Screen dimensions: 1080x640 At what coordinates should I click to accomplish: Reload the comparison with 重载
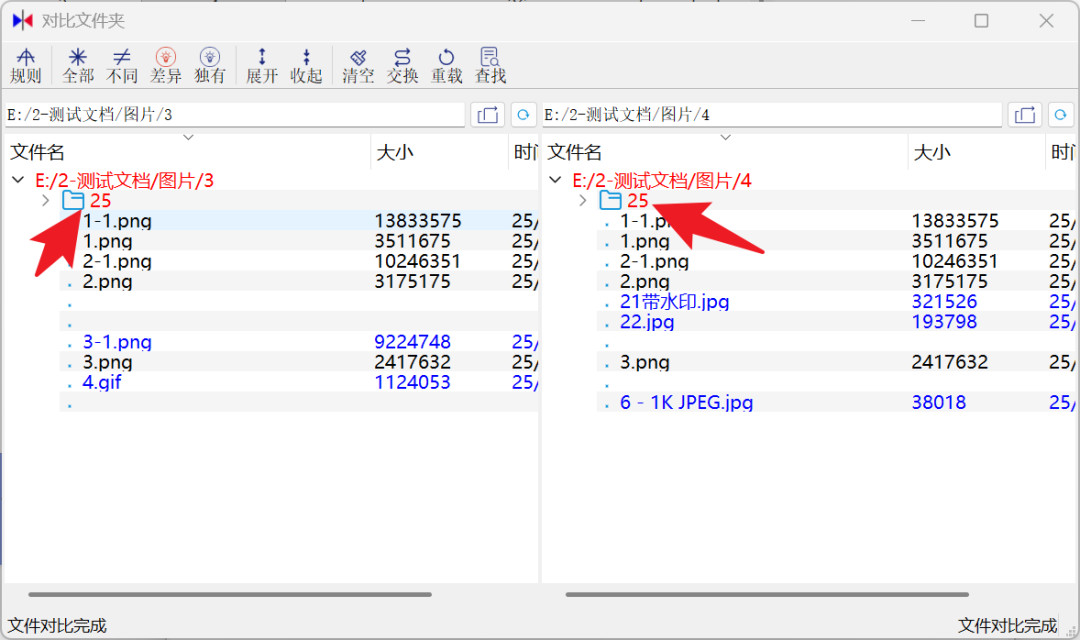point(446,66)
